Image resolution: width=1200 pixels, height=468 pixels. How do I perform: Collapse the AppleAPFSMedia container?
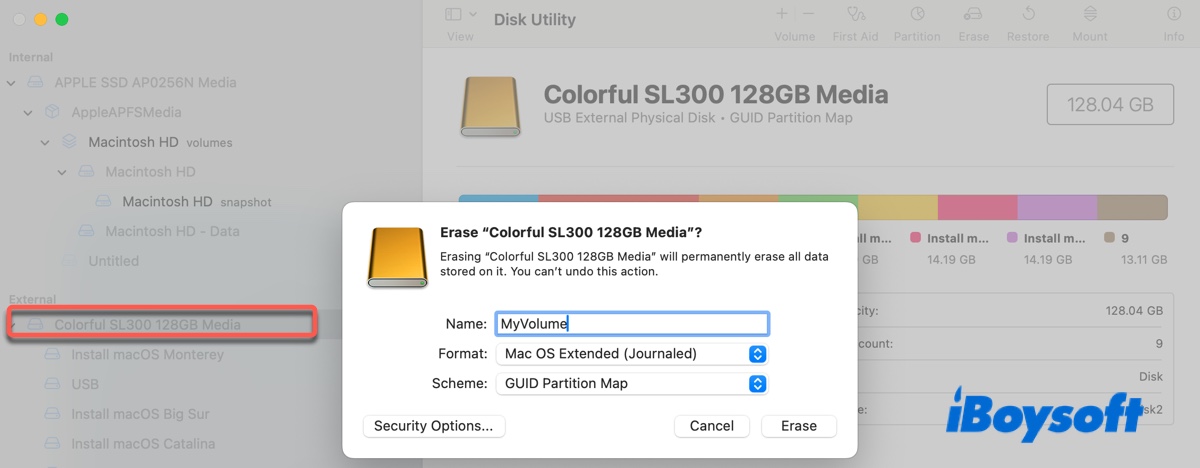tap(28, 113)
